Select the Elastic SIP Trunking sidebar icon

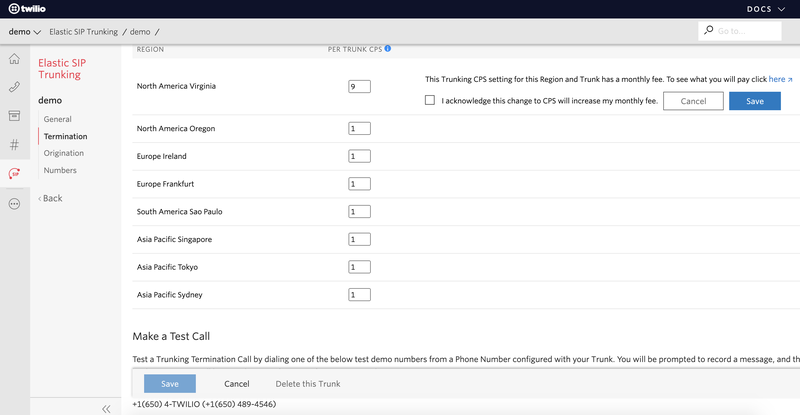(14, 174)
